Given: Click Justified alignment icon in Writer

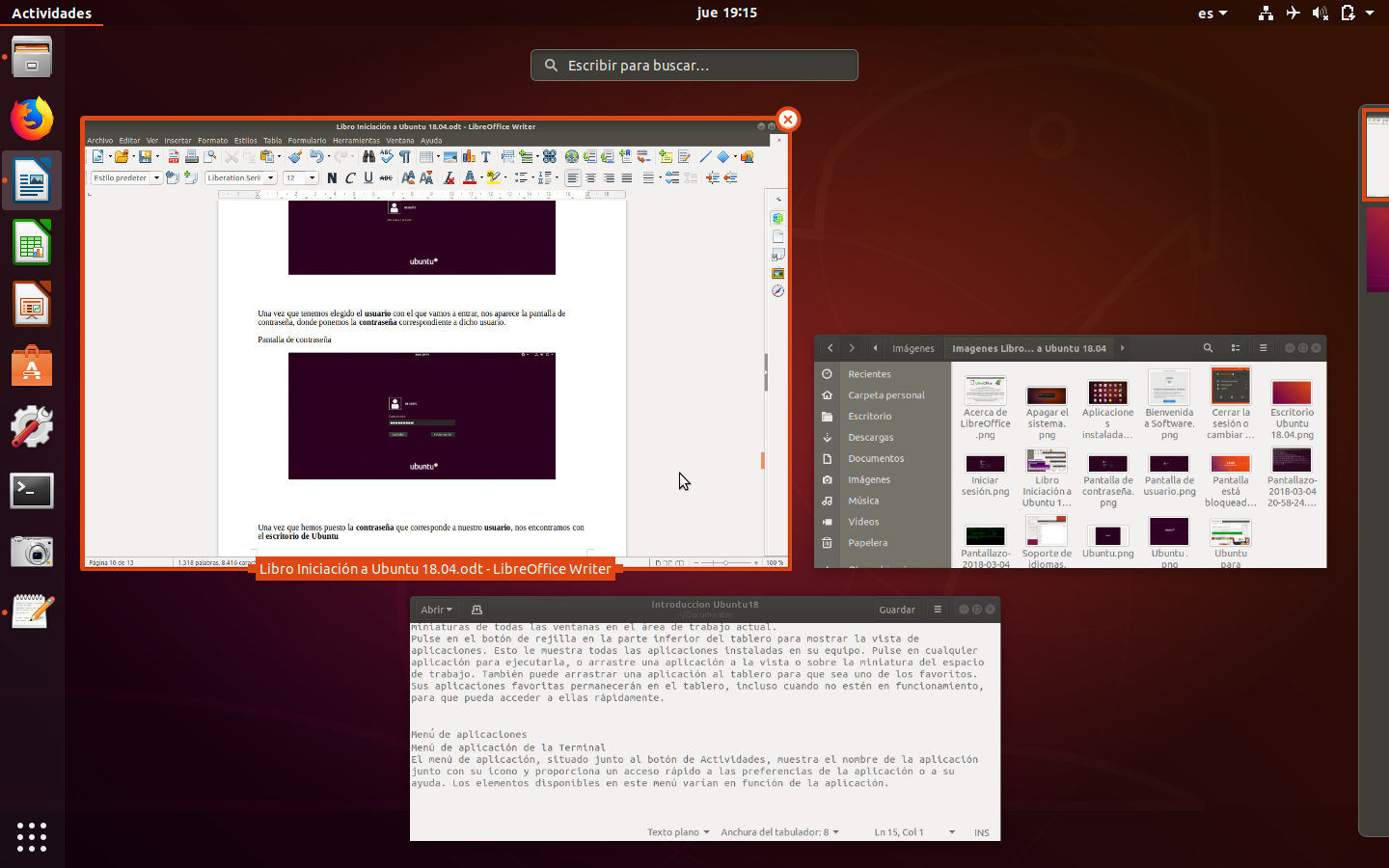Looking at the screenshot, I should pos(627,177).
